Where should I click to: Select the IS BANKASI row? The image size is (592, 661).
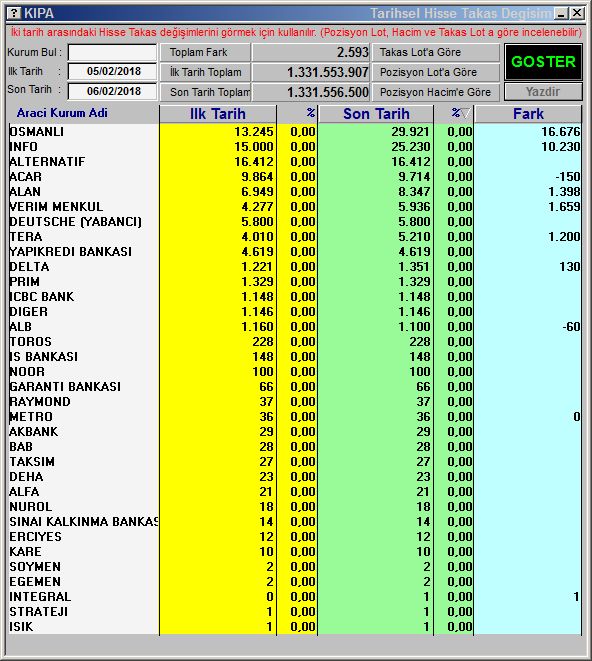[295, 357]
